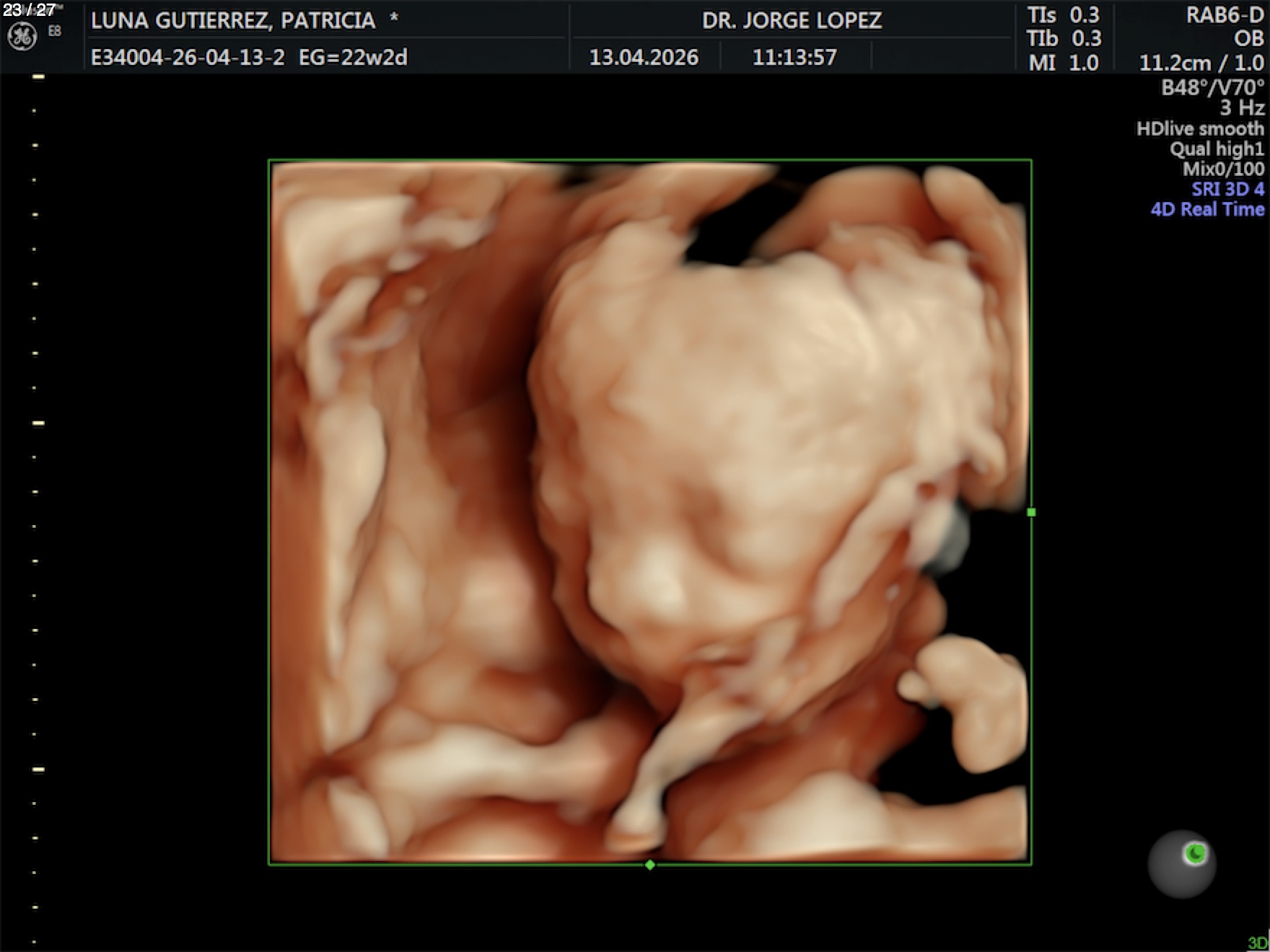Click the RAB6-D probe label
The image size is (1270, 952).
click(1225, 15)
